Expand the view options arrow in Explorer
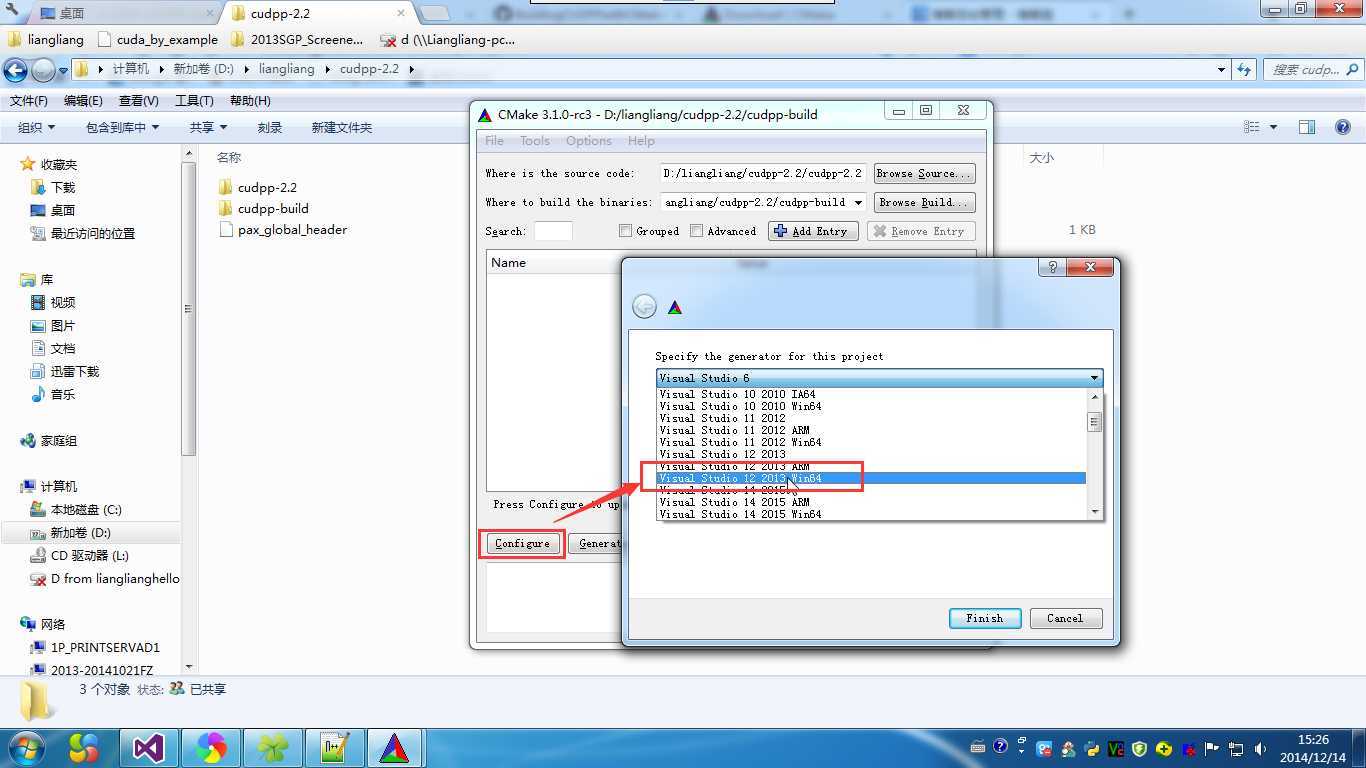 [x=1273, y=127]
